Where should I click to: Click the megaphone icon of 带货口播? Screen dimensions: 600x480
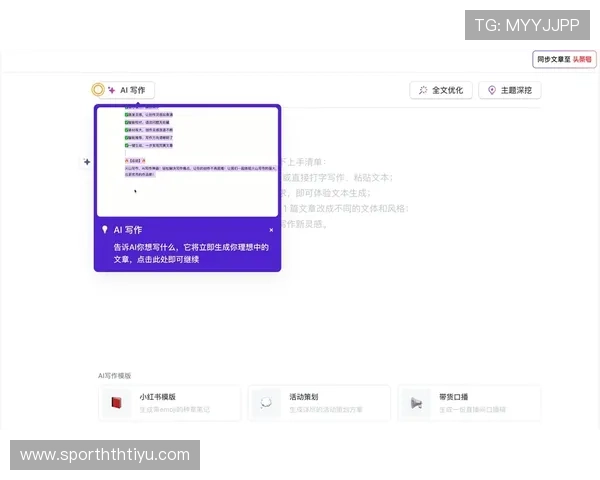pos(416,403)
